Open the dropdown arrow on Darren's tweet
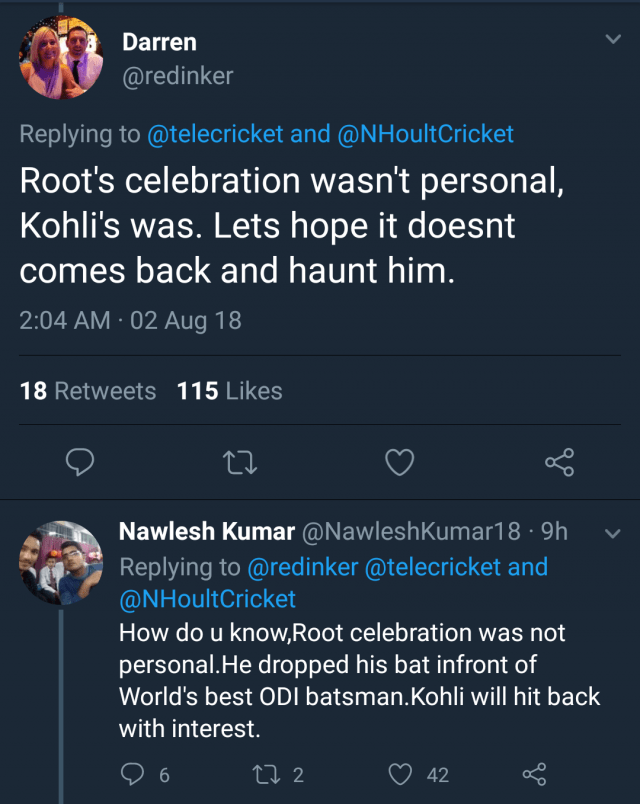Image resolution: width=640 pixels, height=804 pixels. click(x=614, y=39)
